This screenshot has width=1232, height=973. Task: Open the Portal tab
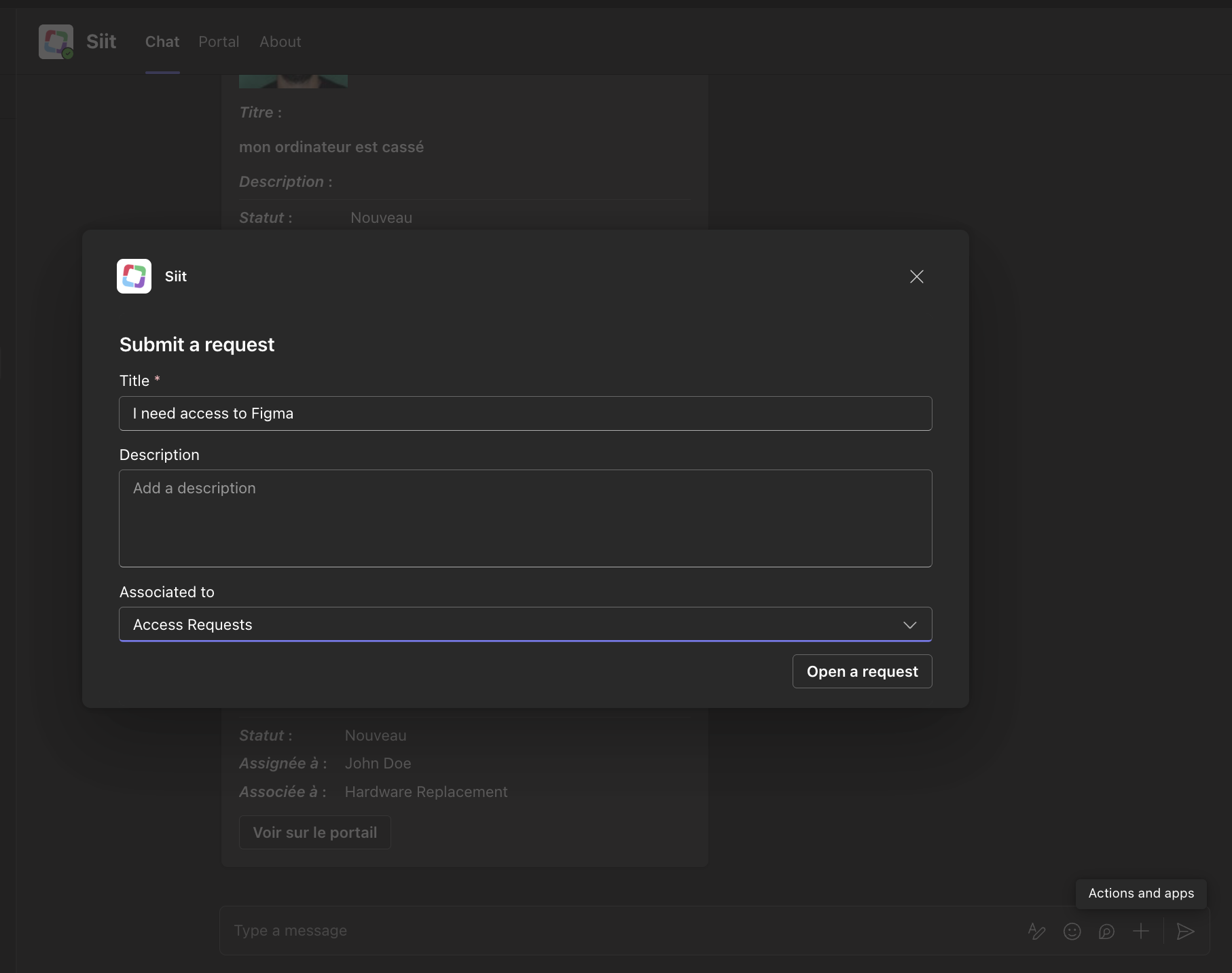point(219,42)
